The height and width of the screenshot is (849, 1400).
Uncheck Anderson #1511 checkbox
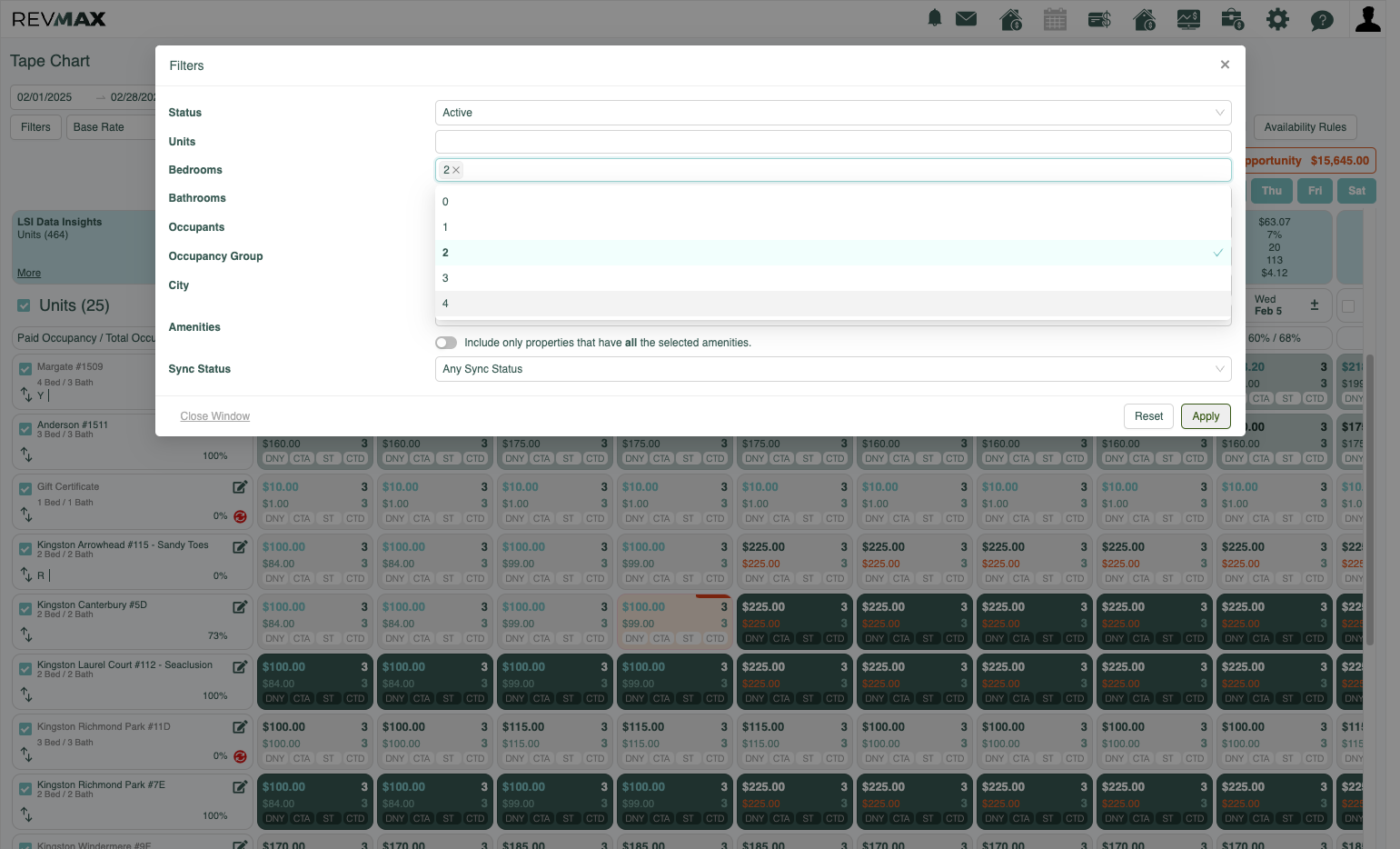click(25, 428)
